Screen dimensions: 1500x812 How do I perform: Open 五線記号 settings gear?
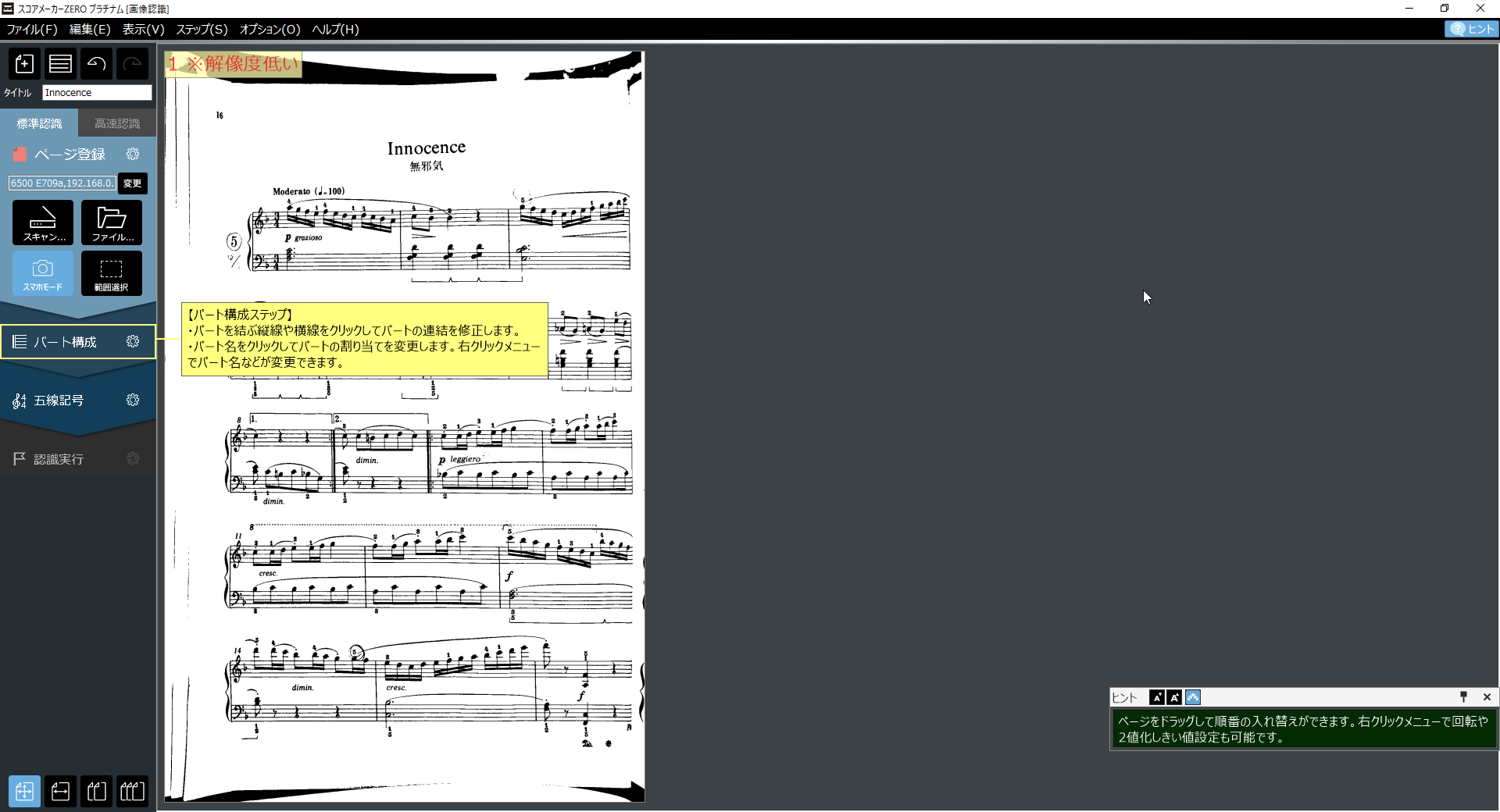(x=133, y=400)
